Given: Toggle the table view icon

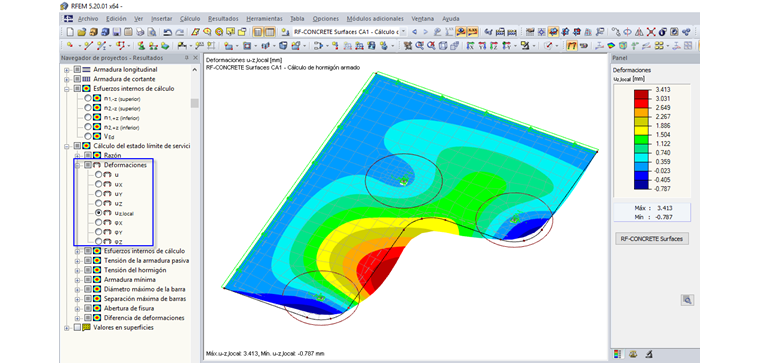Looking at the screenshot, I should pos(269,32).
